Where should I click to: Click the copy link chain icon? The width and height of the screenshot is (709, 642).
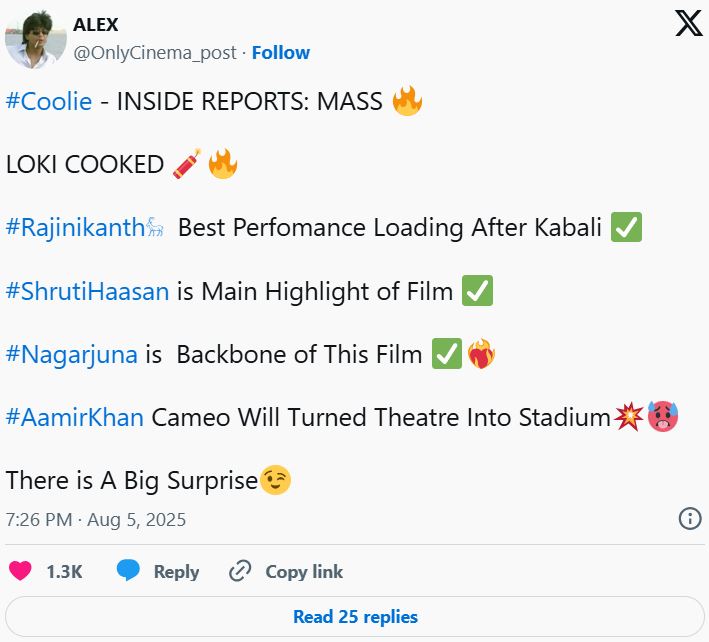(240, 571)
